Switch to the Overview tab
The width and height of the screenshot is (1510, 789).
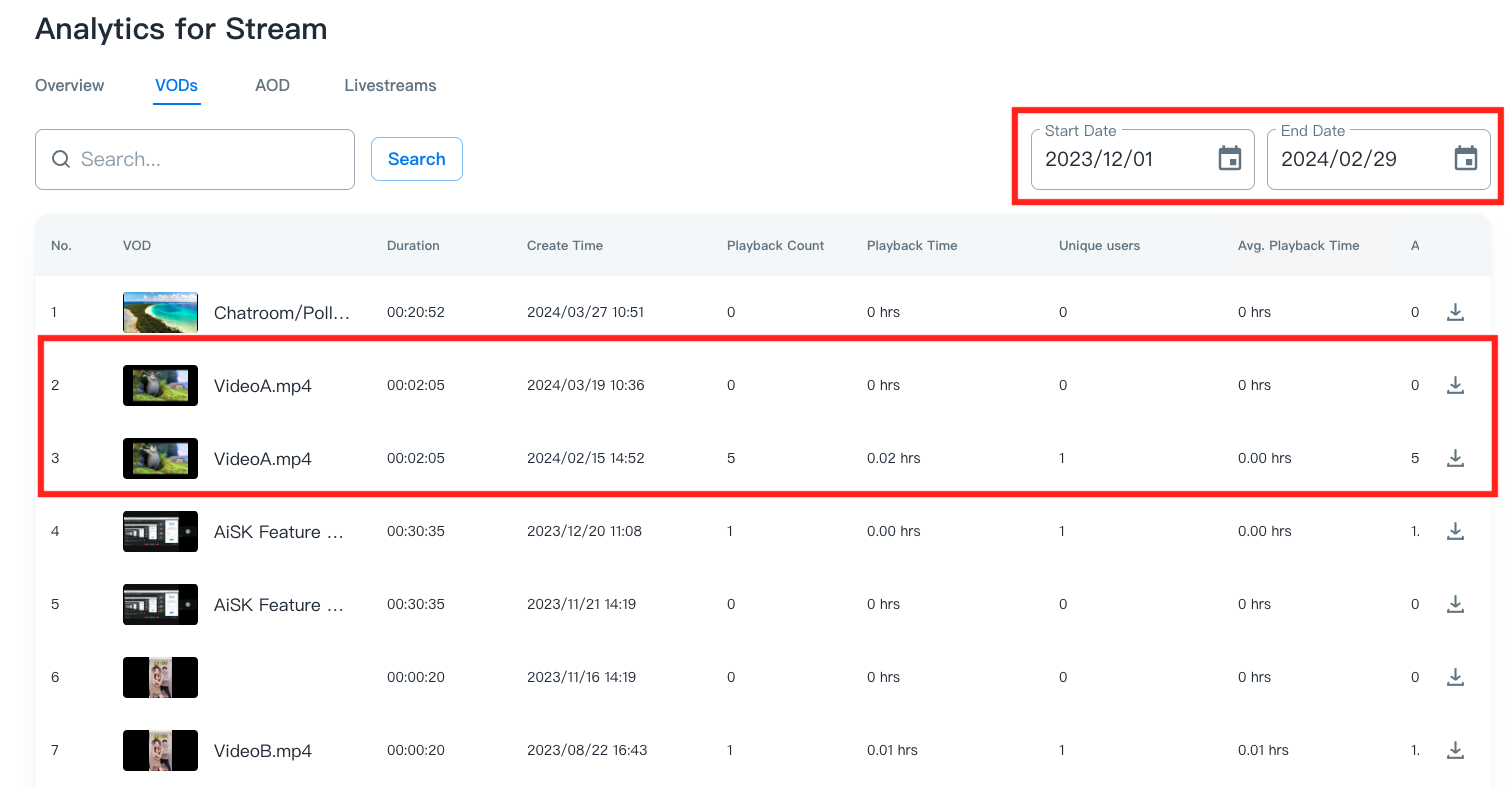click(69, 85)
